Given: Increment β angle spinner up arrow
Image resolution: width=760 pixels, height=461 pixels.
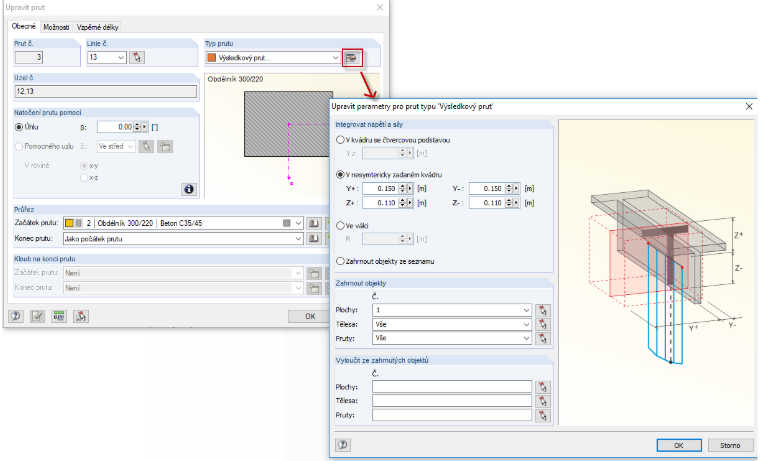Looking at the screenshot, I should click(x=137, y=125).
